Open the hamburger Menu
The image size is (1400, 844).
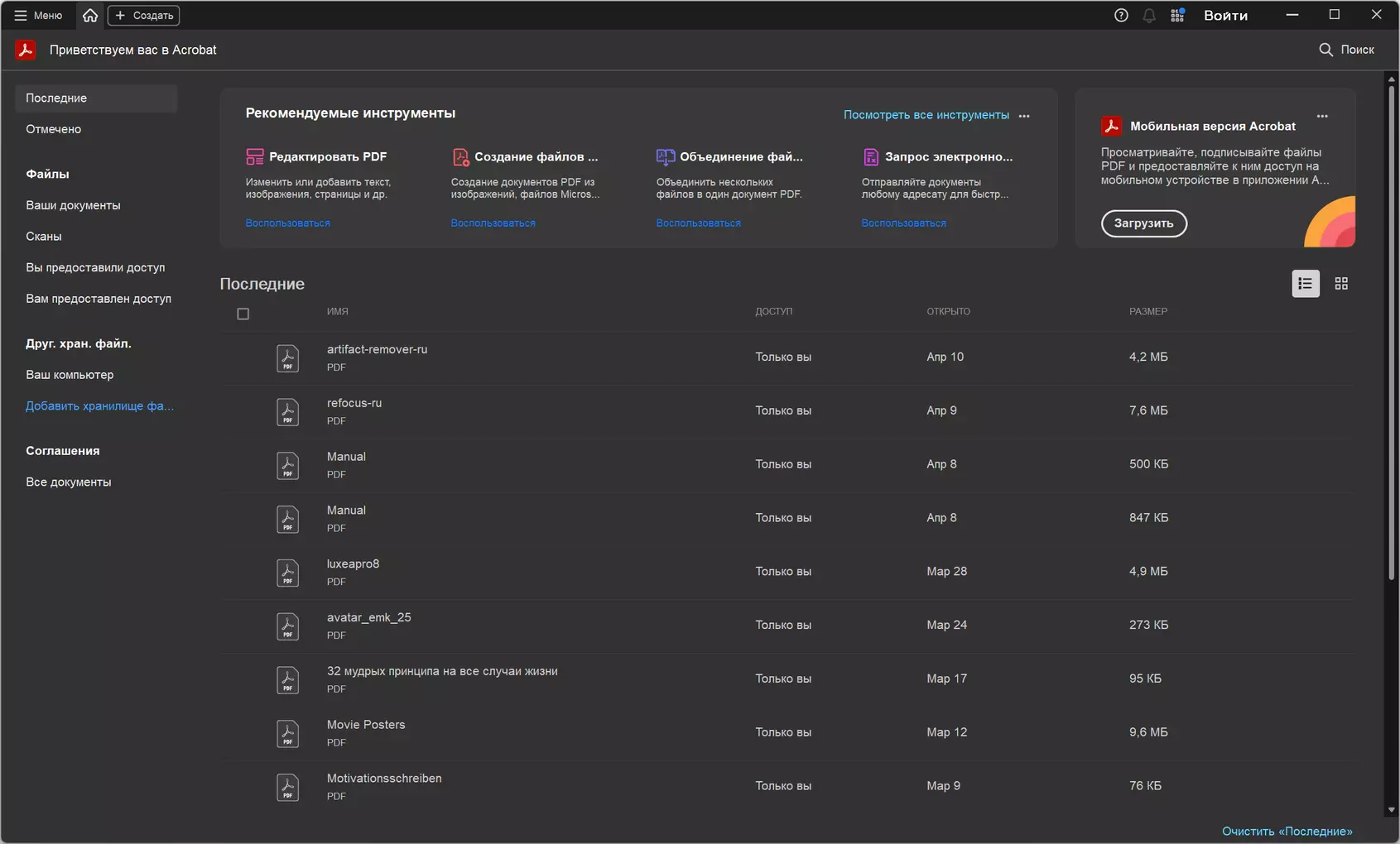tap(38, 15)
